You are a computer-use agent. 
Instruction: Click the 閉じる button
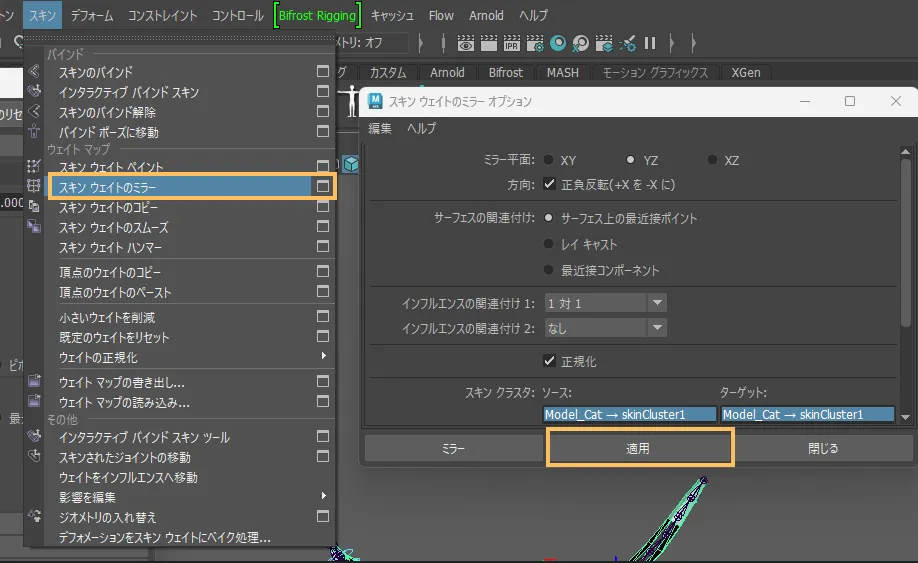coord(822,449)
